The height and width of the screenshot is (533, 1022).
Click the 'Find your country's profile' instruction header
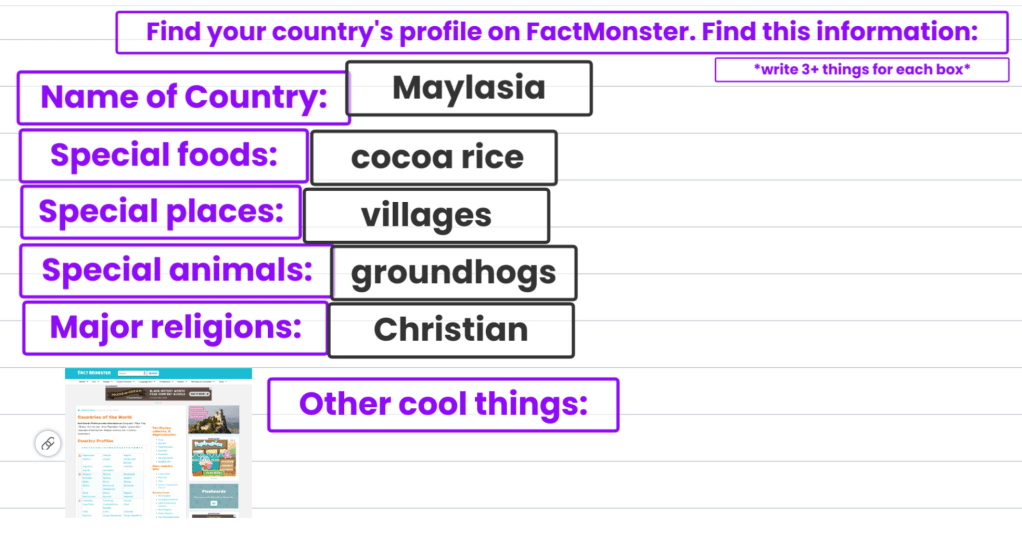pyautogui.click(x=561, y=32)
